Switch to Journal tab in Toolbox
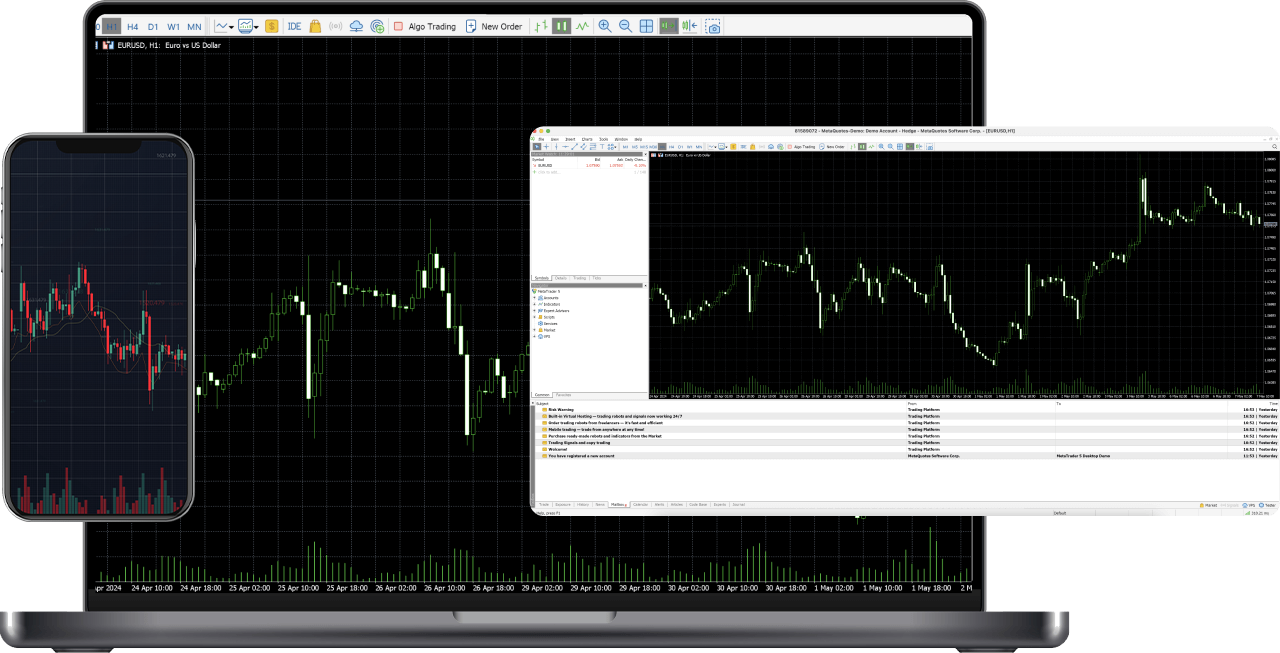Image resolution: width=1280 pixels, height=653 pixels. (739, 505)
